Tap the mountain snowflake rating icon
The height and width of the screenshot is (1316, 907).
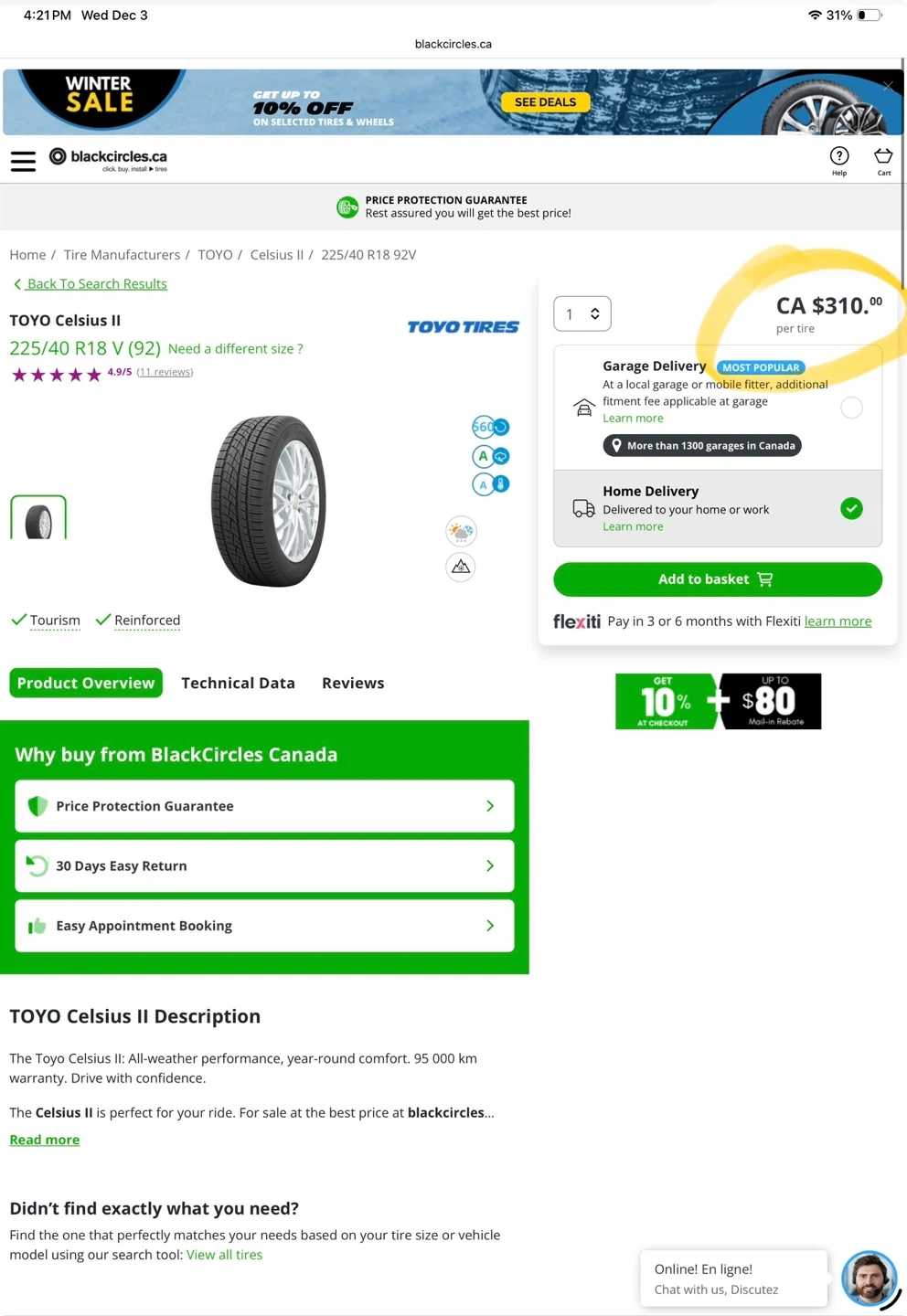pos(461,568)
